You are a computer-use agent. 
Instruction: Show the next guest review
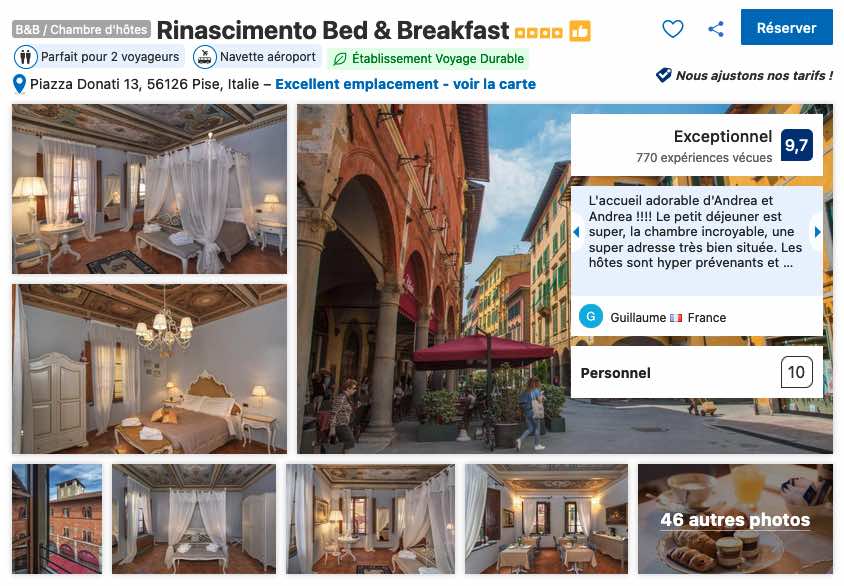click(818, 232)
